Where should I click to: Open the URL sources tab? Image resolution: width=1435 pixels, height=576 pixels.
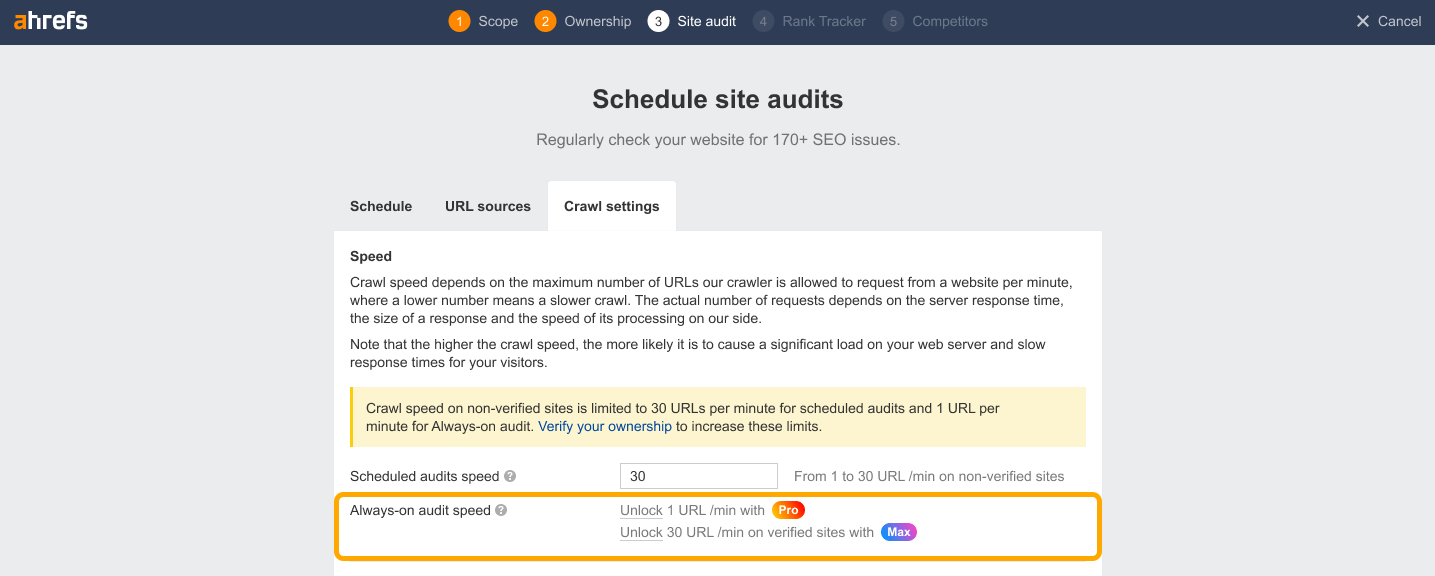tap(488, 205)
